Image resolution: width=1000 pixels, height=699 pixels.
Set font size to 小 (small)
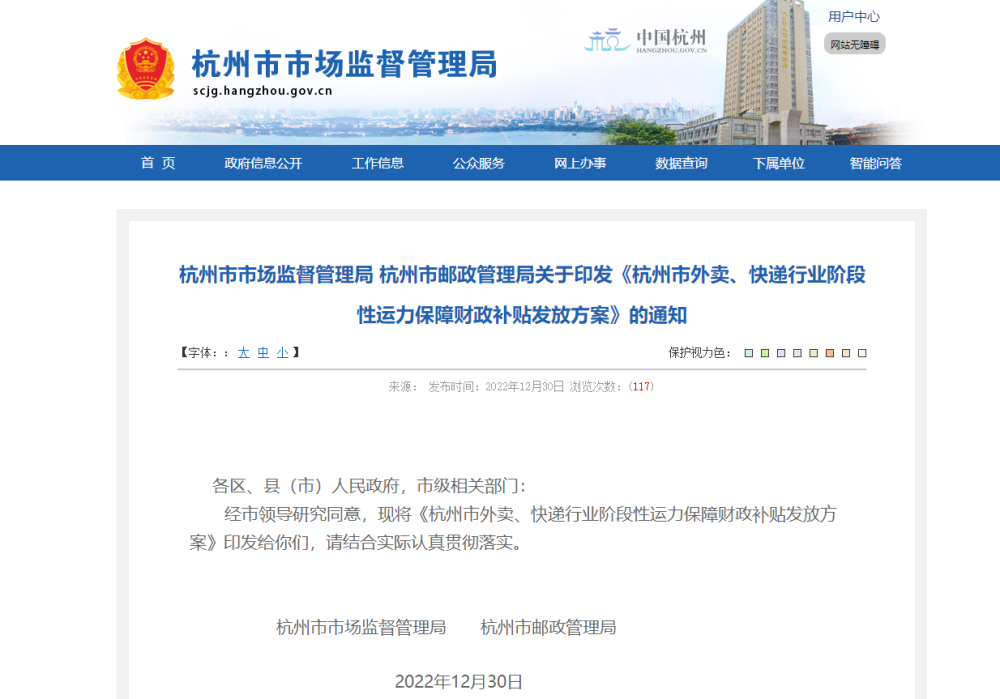[283, 353]
